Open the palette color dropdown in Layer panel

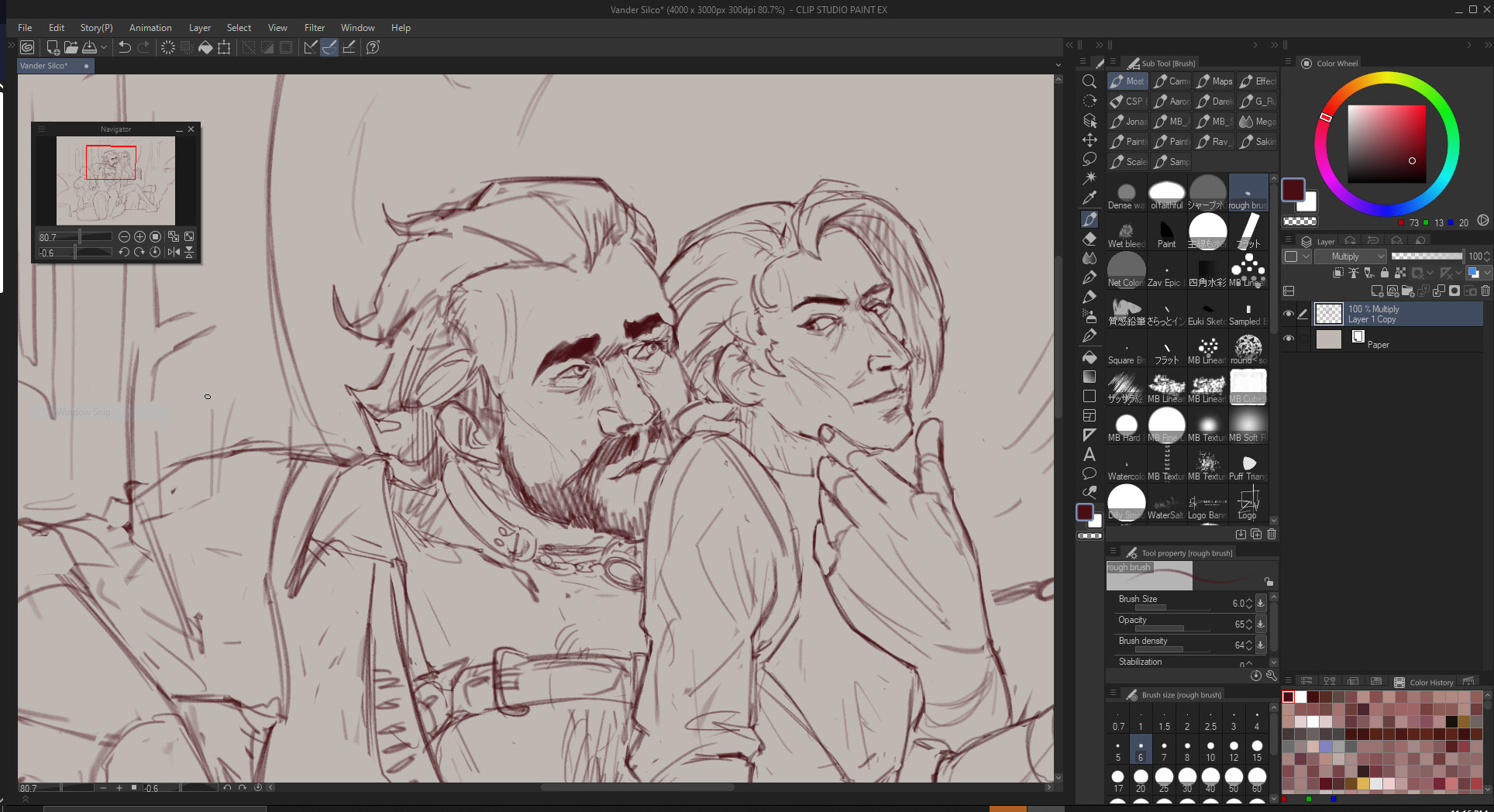[x=1296, y=256]
